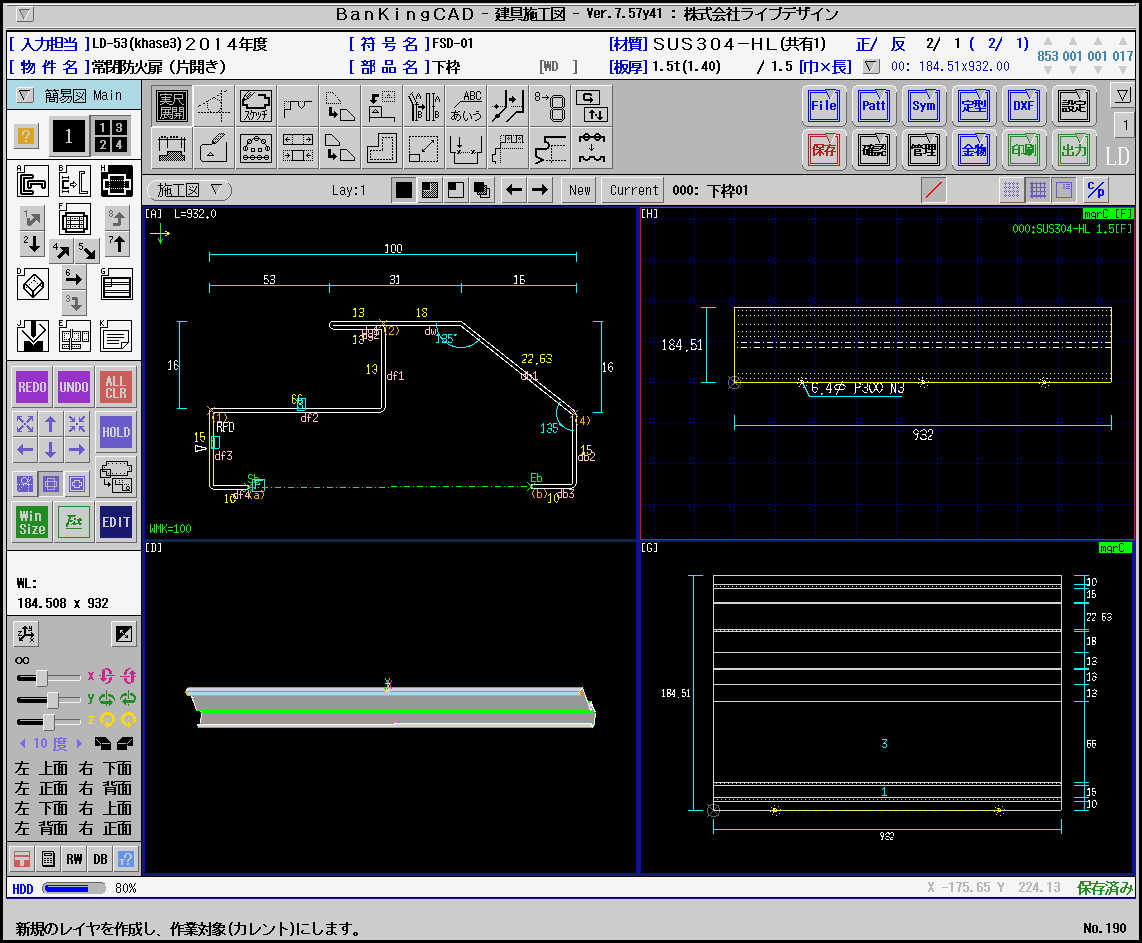The width and height of the screenshot is (1142, 943).
Task: Select the ABC あいう text tool
Action: click(465, 106)
